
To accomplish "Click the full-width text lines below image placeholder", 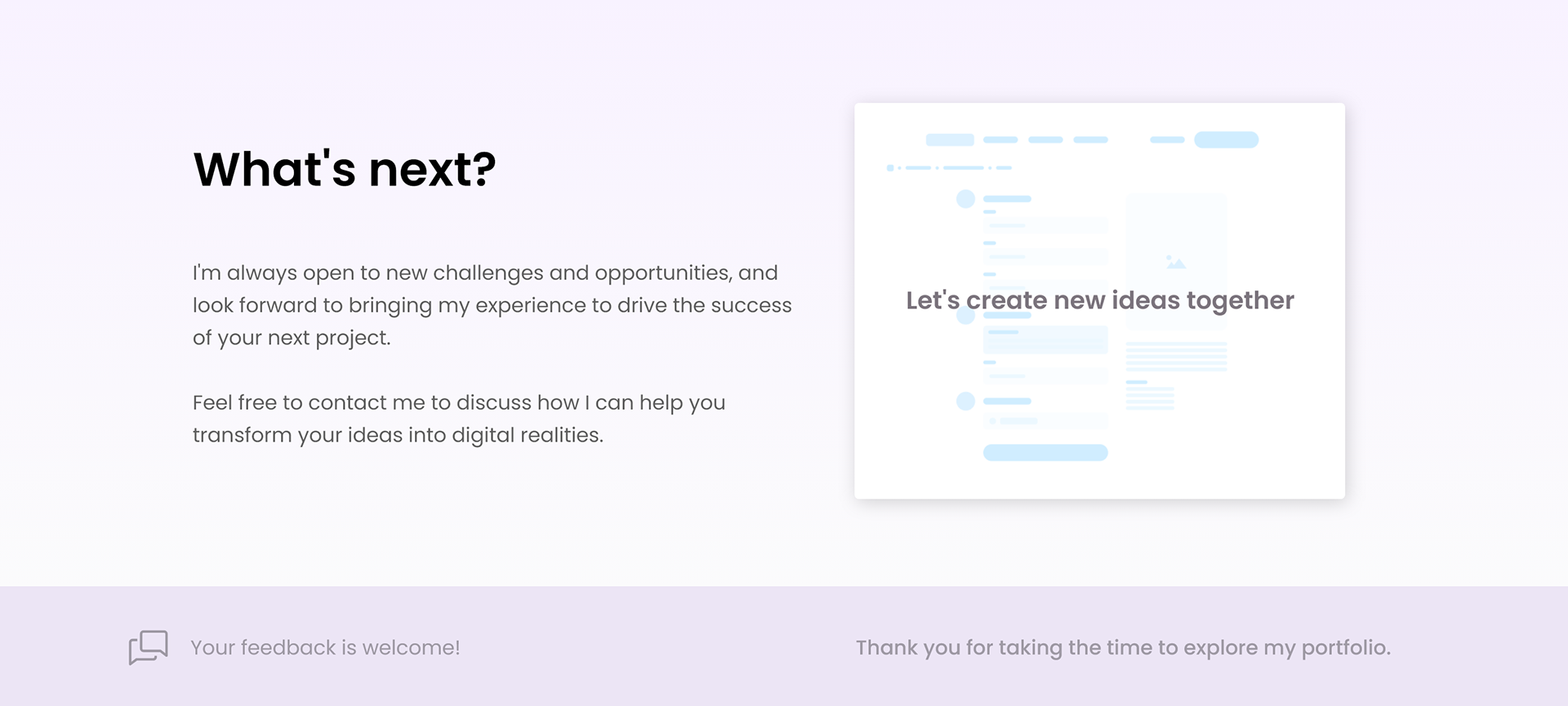I will click(1176, 357).
